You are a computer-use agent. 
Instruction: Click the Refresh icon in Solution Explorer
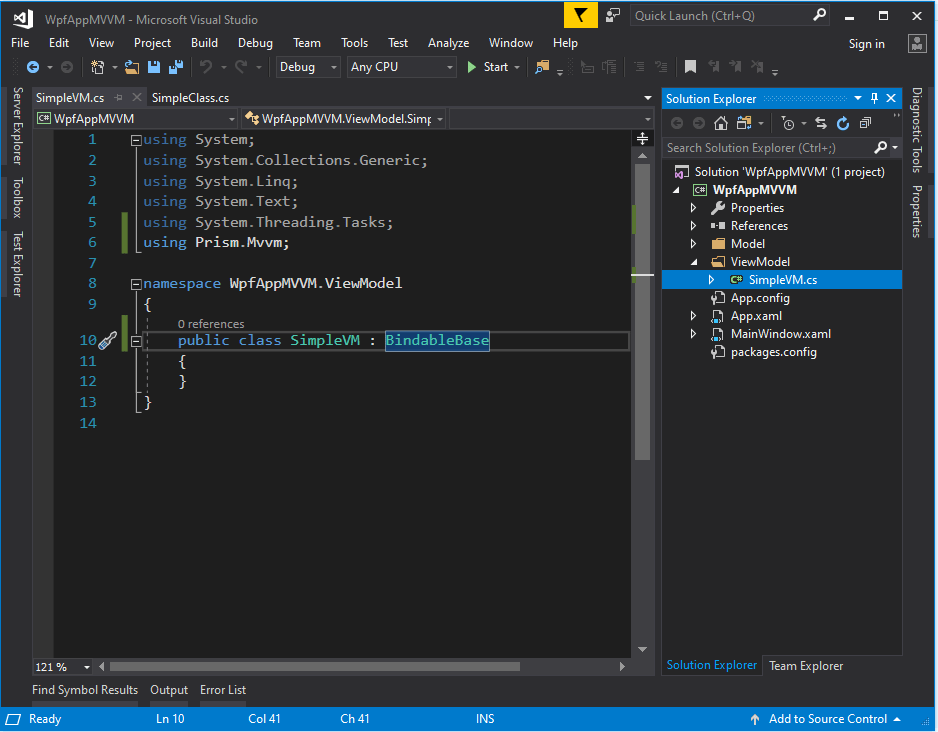coord(843,123)
